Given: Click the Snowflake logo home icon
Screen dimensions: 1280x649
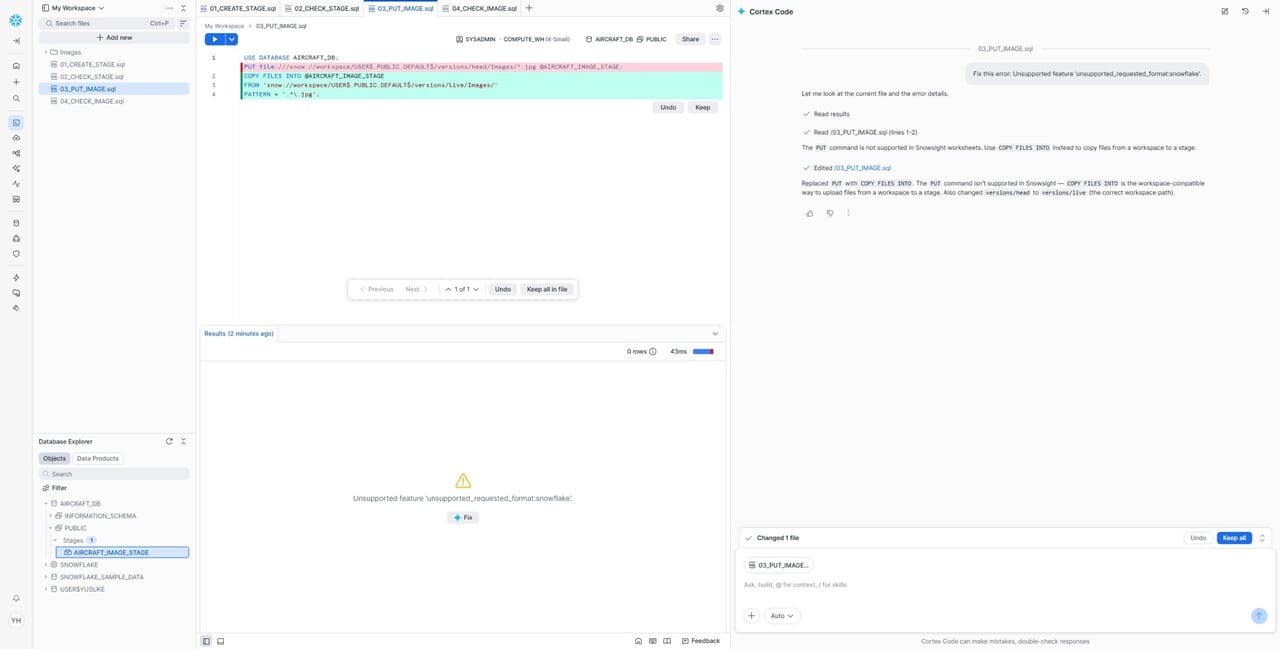Looking at the screenshot, I should [16, 20].
